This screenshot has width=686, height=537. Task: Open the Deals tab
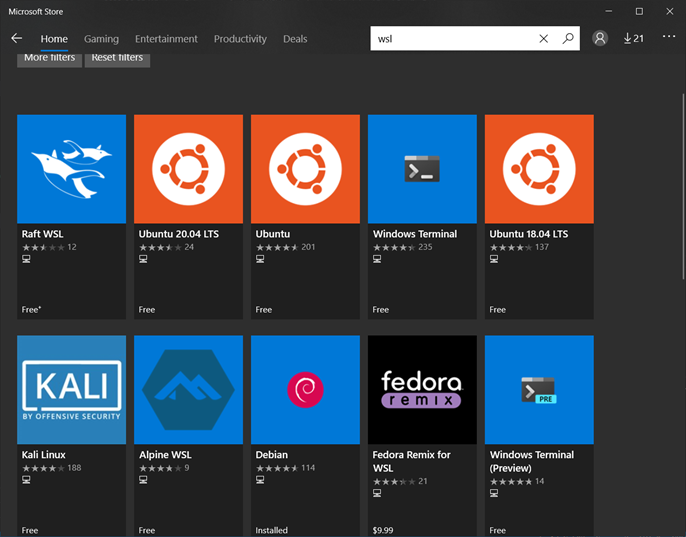pyautogui.click(x=295, y=39)
